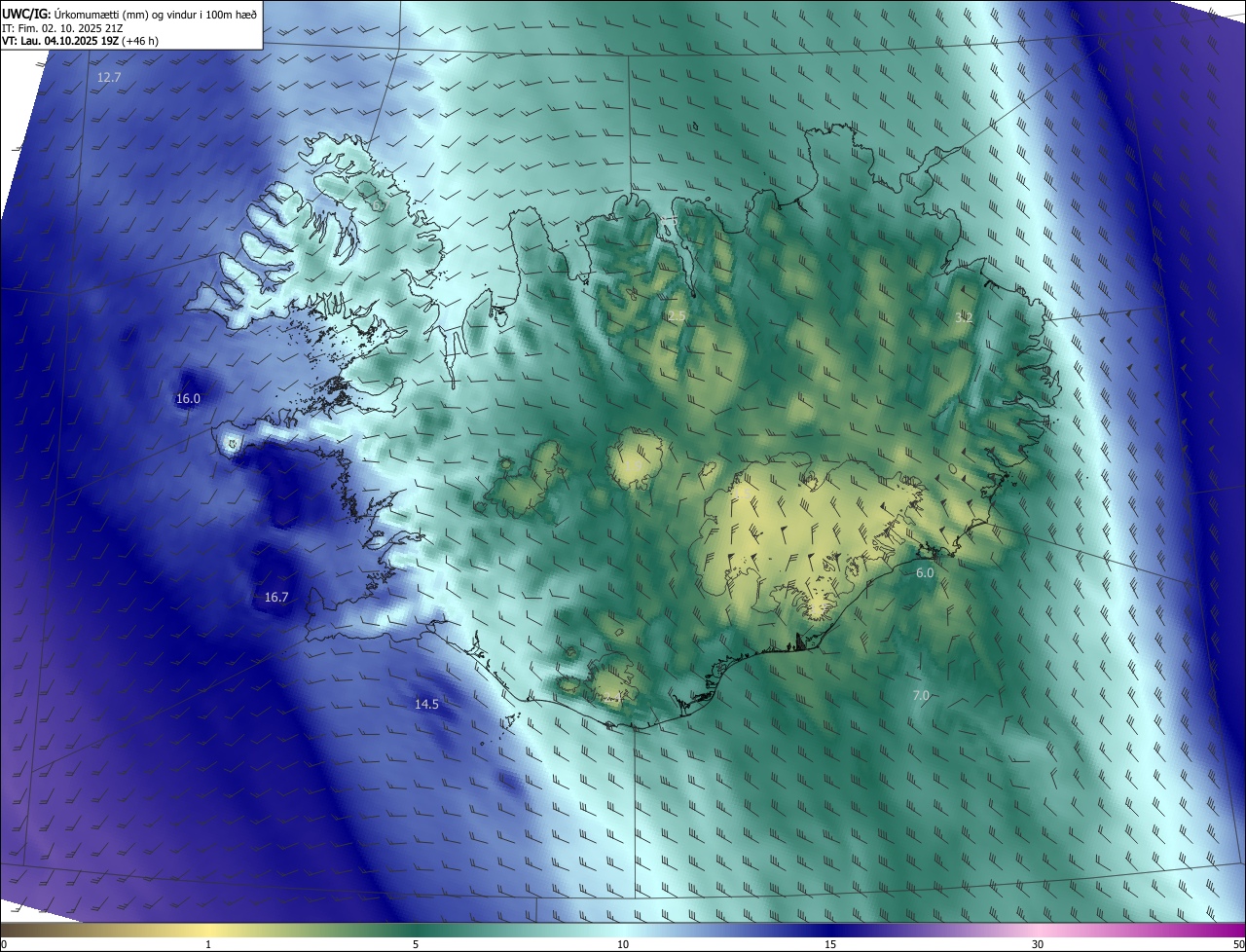
Task: Click the 16.7 precipitation value label
Action: click(276, 598)
